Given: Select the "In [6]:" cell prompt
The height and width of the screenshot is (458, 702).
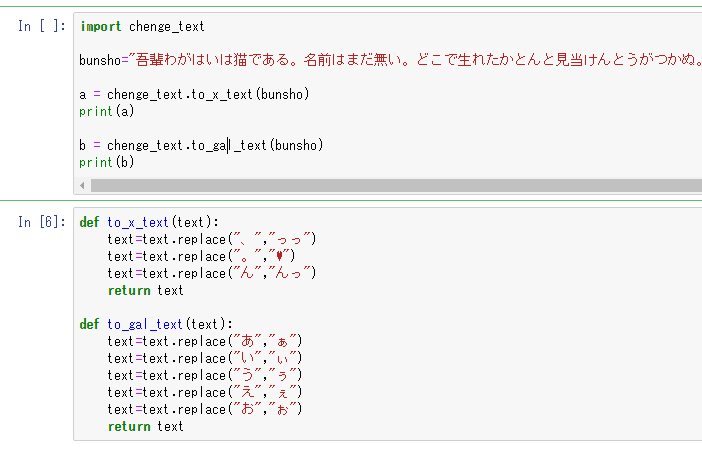Looking at the screenshot, I should [x=42, y=222].
